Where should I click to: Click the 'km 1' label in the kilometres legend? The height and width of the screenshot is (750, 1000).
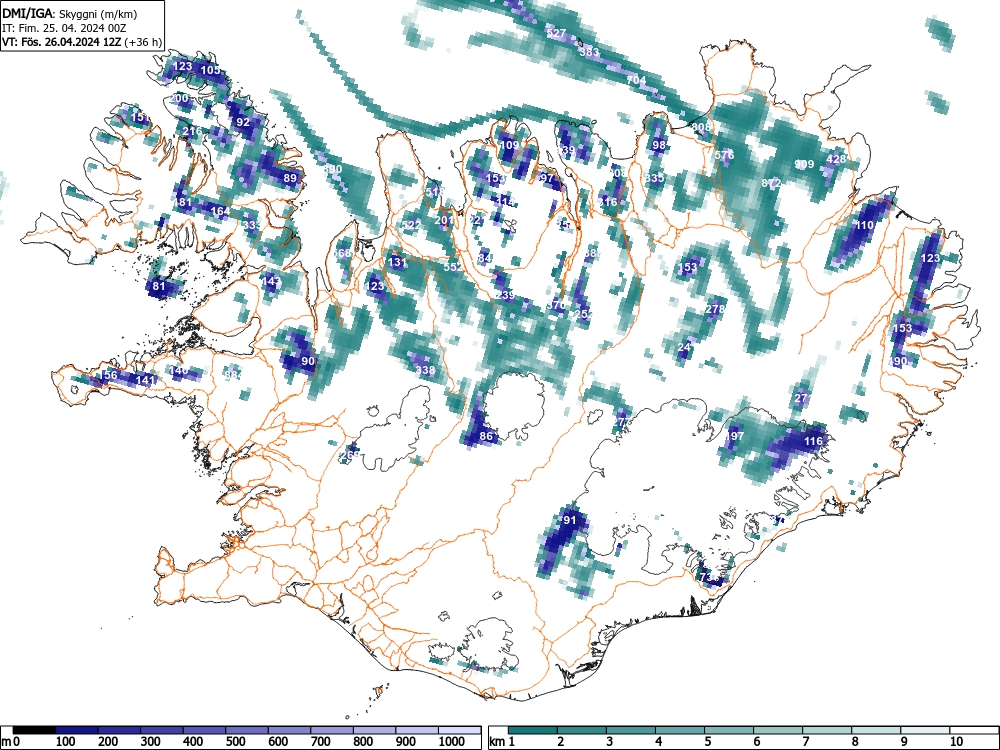[x=502, y=742]
